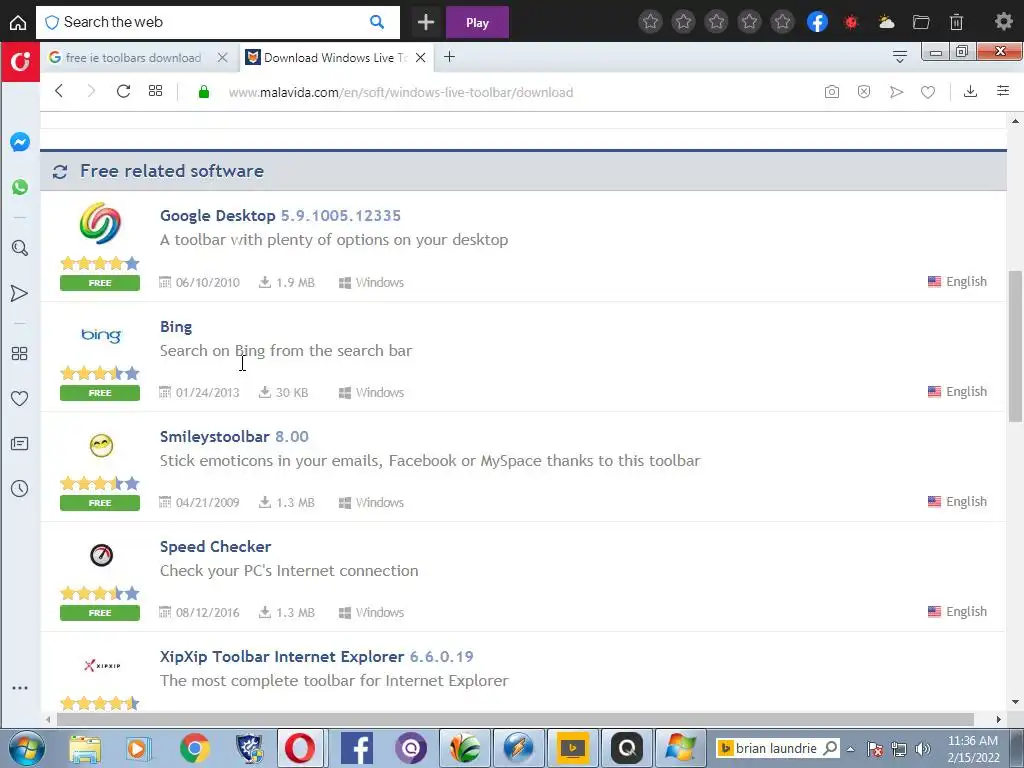Screen dimensions: 1024x768
Task: Click the trash can icon in top bar
Action: pyautogui.click(x=956, y=22)
